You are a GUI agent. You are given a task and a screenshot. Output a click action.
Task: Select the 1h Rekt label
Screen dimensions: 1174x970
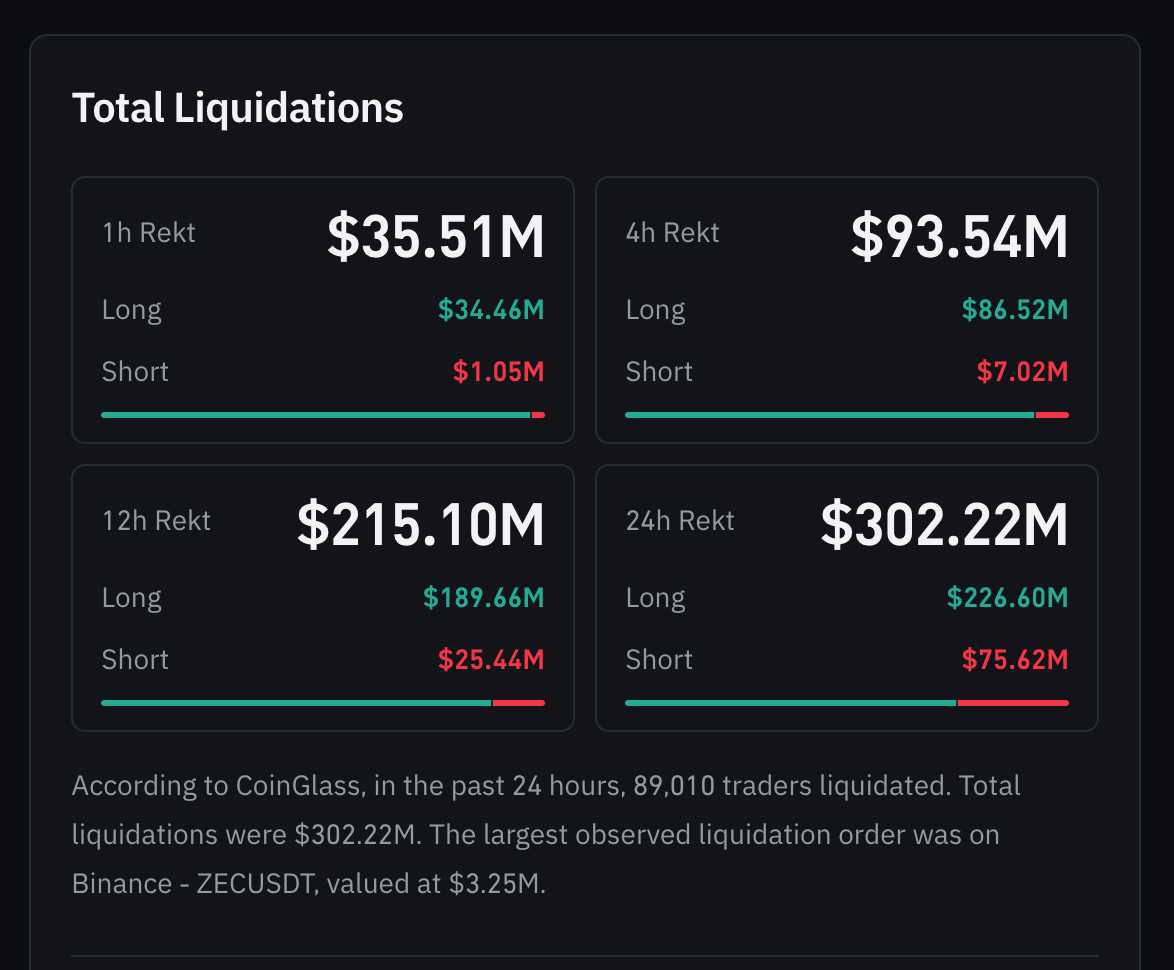coord(148,233)
